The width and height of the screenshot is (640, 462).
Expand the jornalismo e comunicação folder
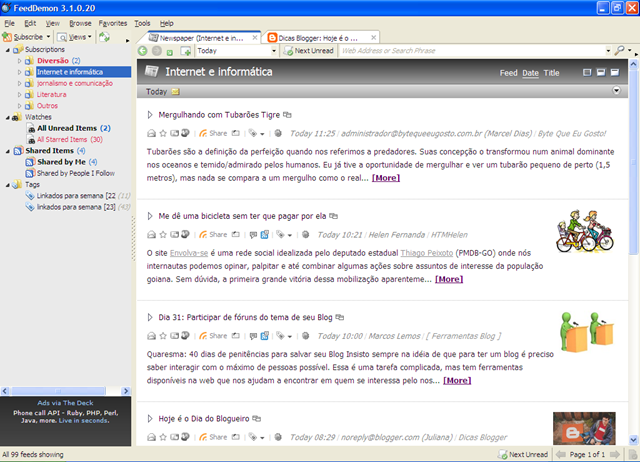click(x=19, y=83)
